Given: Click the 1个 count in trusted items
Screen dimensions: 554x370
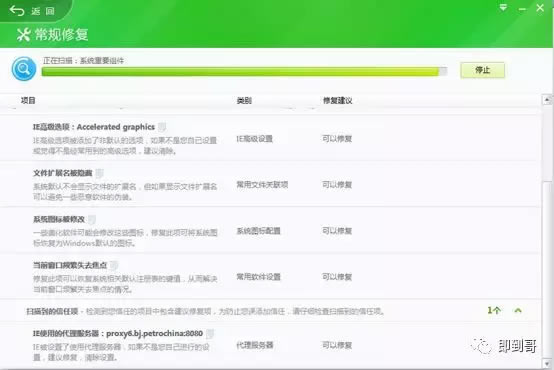Looking at the screenshot, I should point(494,310).
